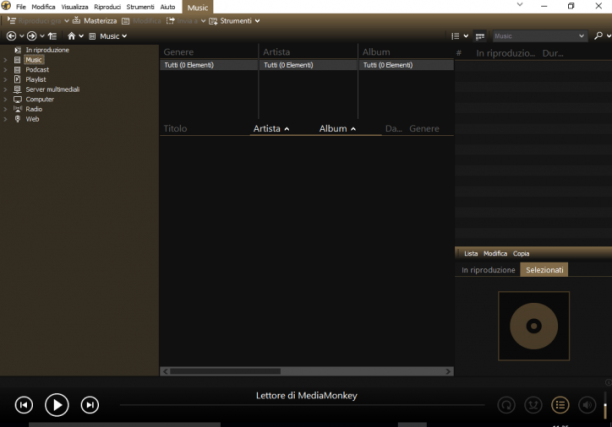Click the search magnifier icon
Image resolution: width=612 pixels, height=427 pixels.
pos(598,36)
